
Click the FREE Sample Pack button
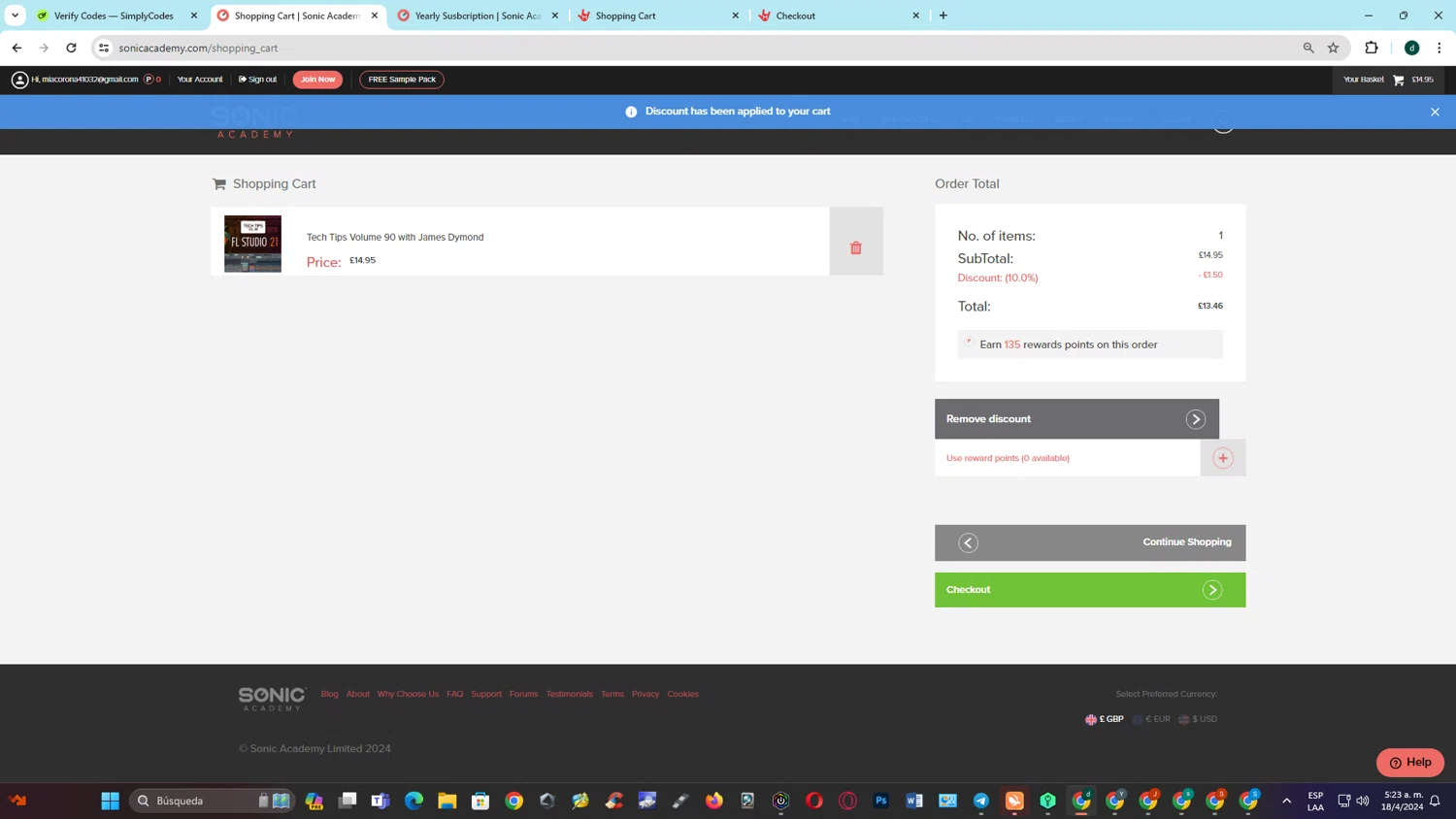tap(402, 80)
